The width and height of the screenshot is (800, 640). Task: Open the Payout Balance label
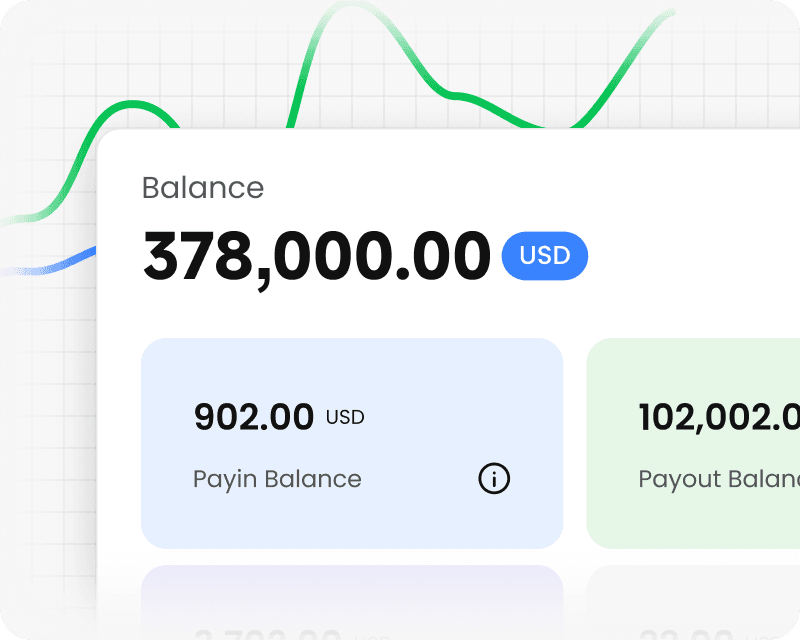[x=718, y=479]
